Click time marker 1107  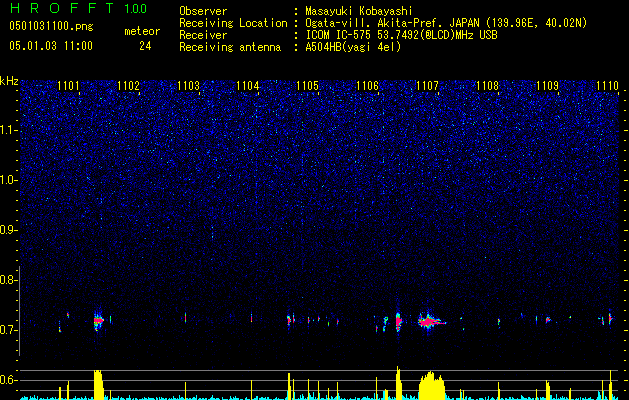(427, 86)
